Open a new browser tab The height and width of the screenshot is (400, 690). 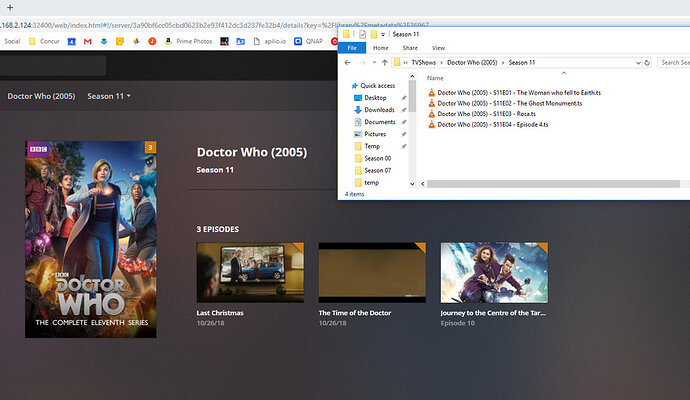[10, 7]
